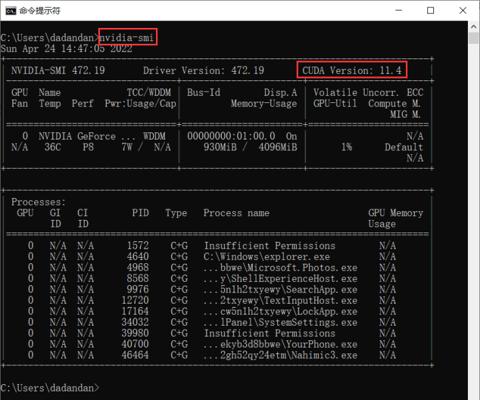Screen dimensions: 480x400
Task: Click the SystemSettings.exe process name
Action: coord(280,322)
